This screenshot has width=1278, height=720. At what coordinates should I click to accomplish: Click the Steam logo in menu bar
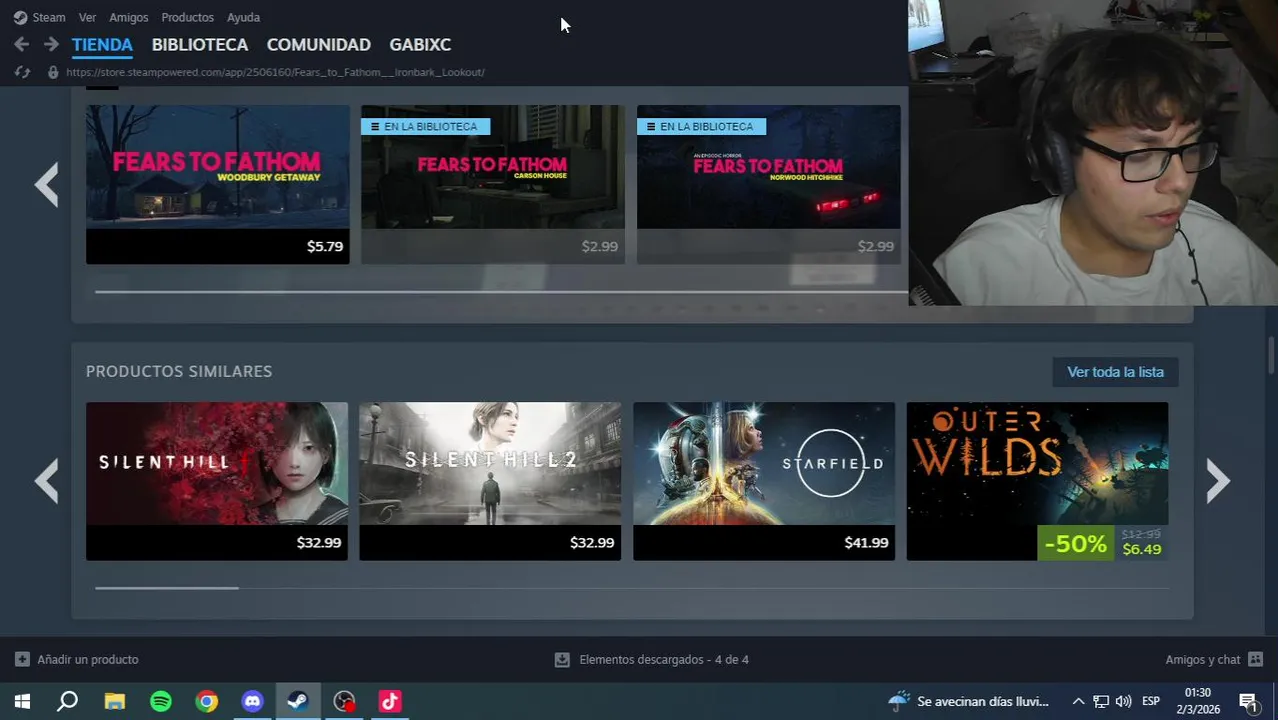tap(20, 17)
